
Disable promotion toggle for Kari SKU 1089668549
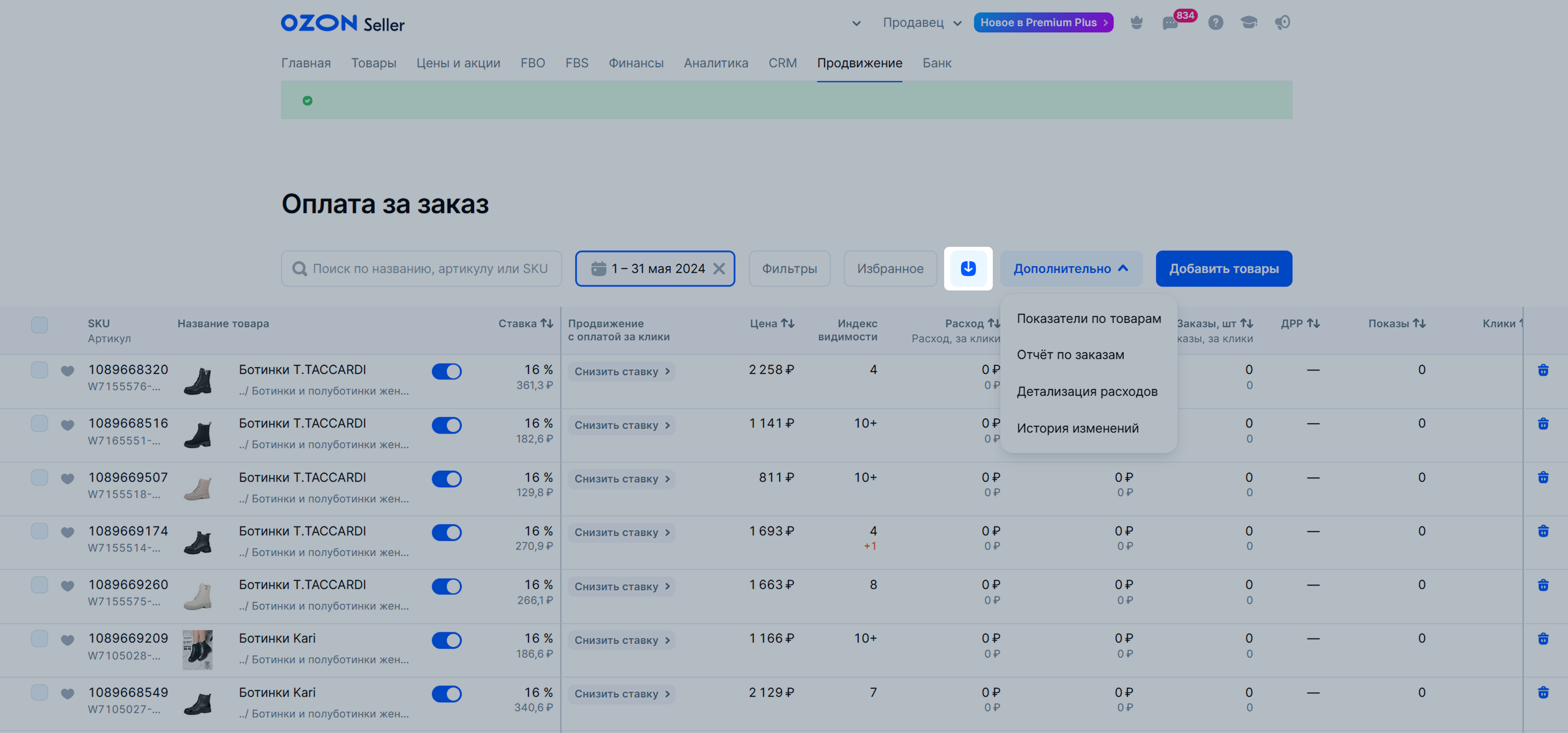click(x=446, y=693)
